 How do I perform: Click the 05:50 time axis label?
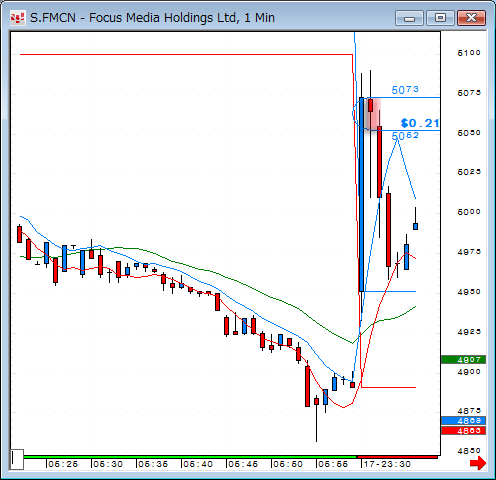tap(288, 464)
